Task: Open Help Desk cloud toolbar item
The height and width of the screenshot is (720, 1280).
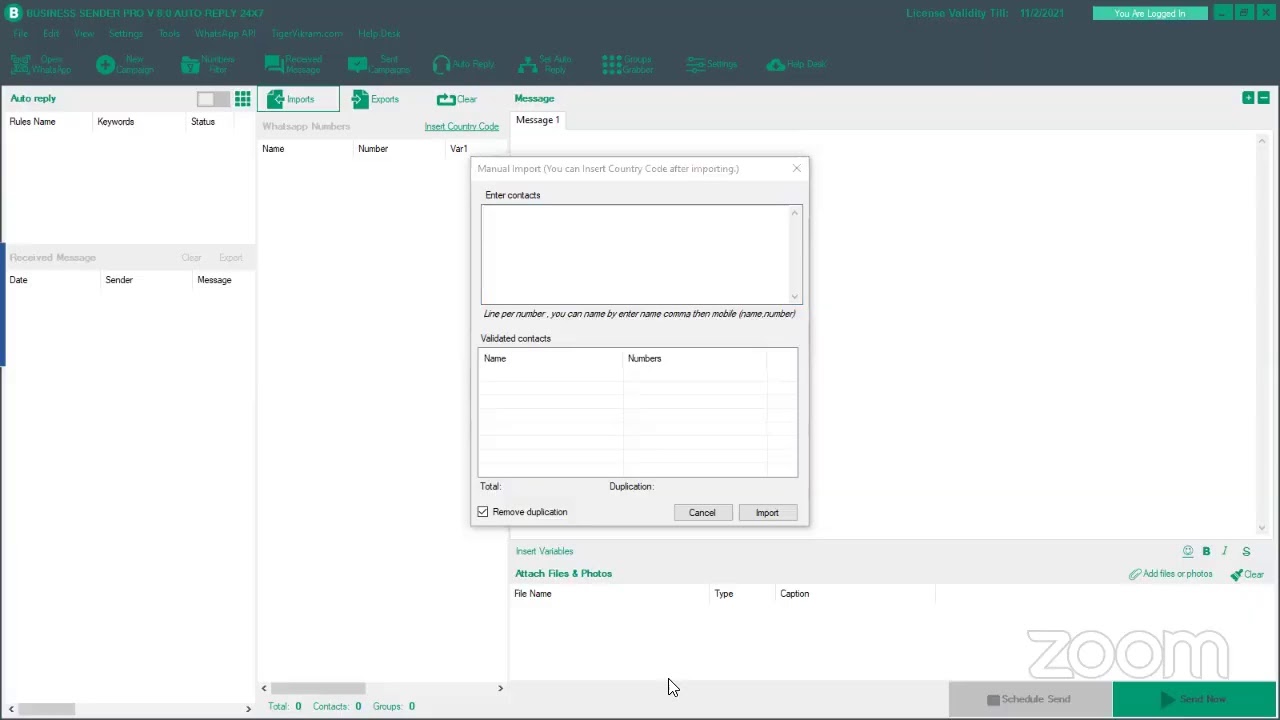Action: [796, 64]
